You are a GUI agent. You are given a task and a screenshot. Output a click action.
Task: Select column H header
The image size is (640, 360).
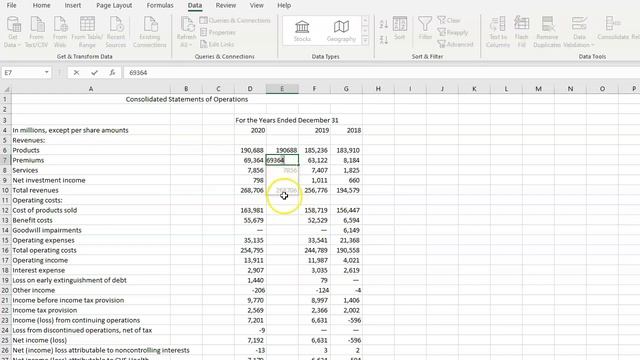(378, 89)
